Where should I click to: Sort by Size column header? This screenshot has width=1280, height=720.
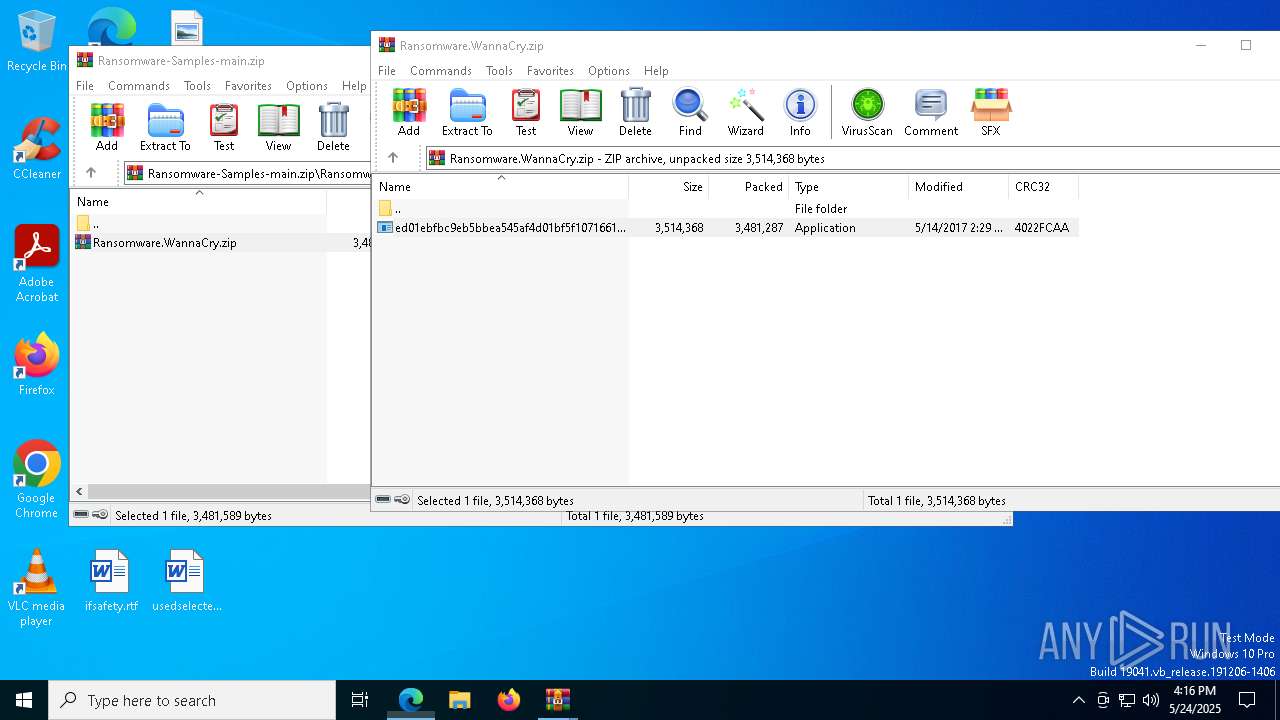pyautogui.click(x=669, y=187)
